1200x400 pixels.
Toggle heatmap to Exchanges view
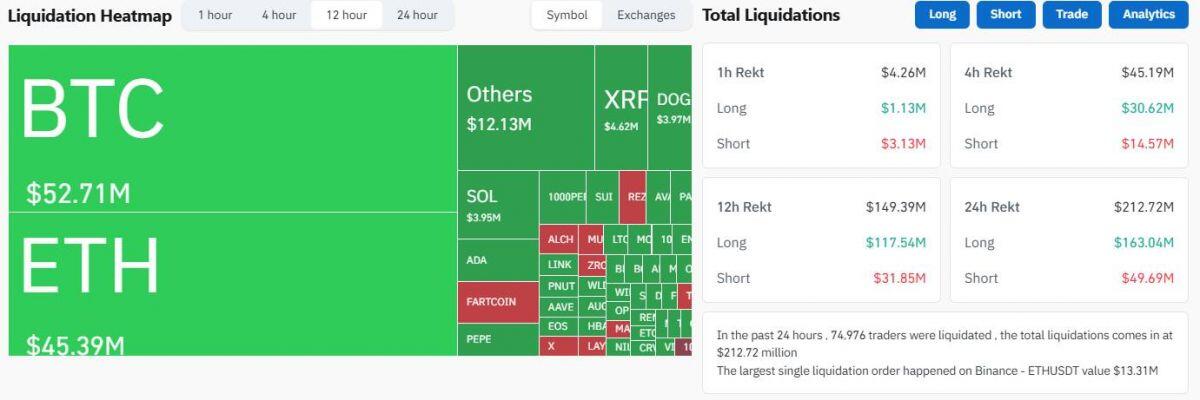(646, 15)
